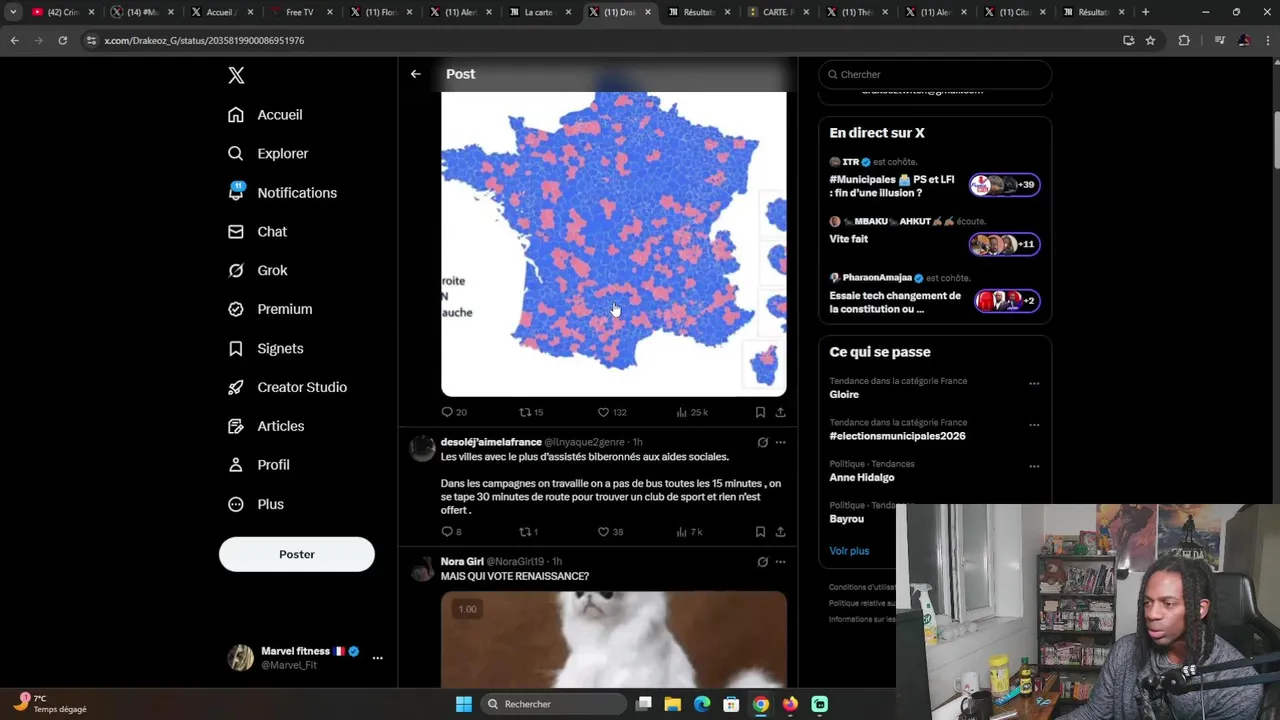Image resolution: width=1280 pixels, height=720 pixels.
Task: Open more options for Gloire trend
Action: pyautogui.click(x=1034, y=383)
